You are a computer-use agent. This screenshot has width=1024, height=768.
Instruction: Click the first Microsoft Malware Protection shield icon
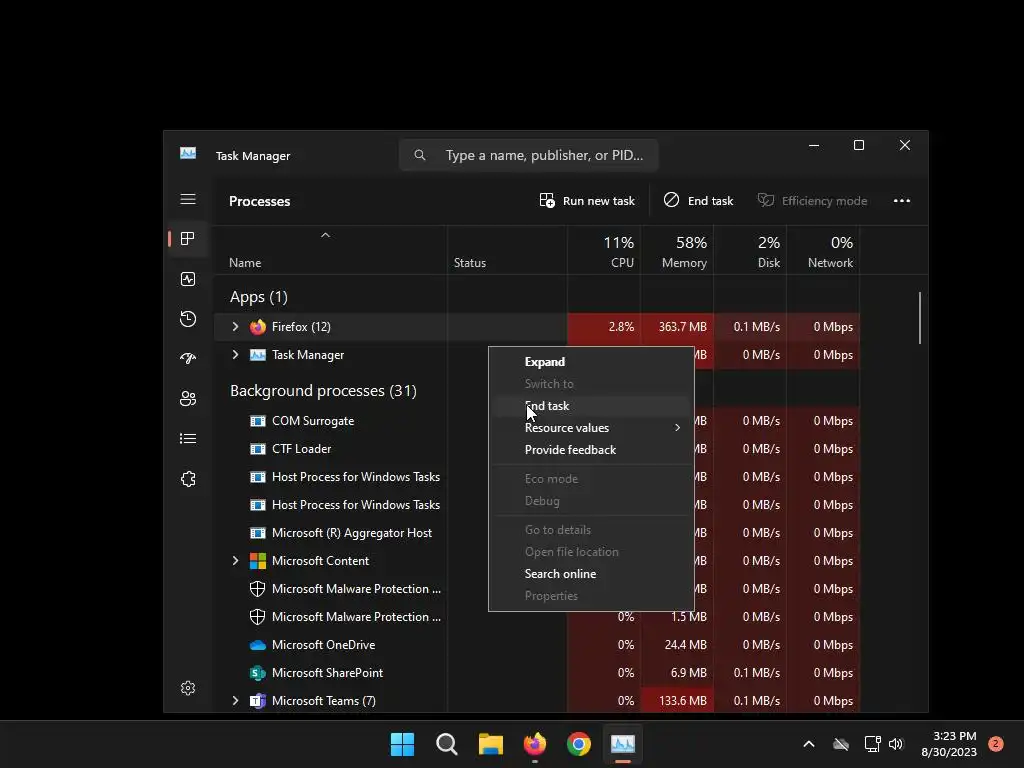[258, 589]
